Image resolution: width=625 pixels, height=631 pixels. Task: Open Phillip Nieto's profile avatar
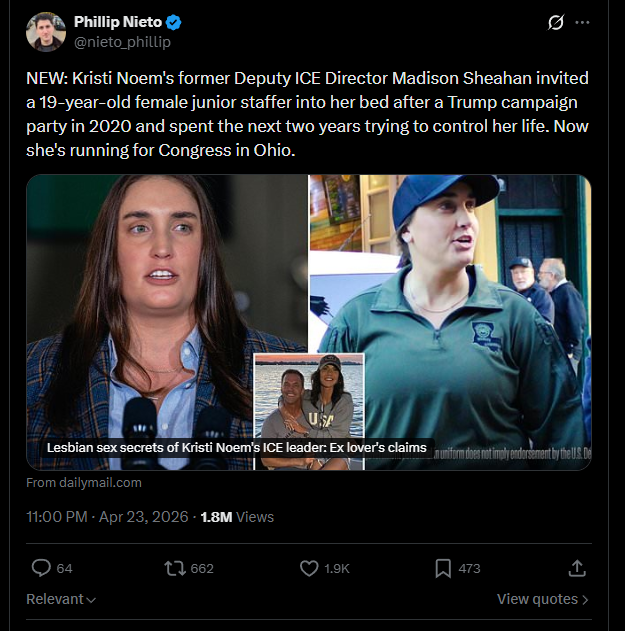click(x=45, y=32)
